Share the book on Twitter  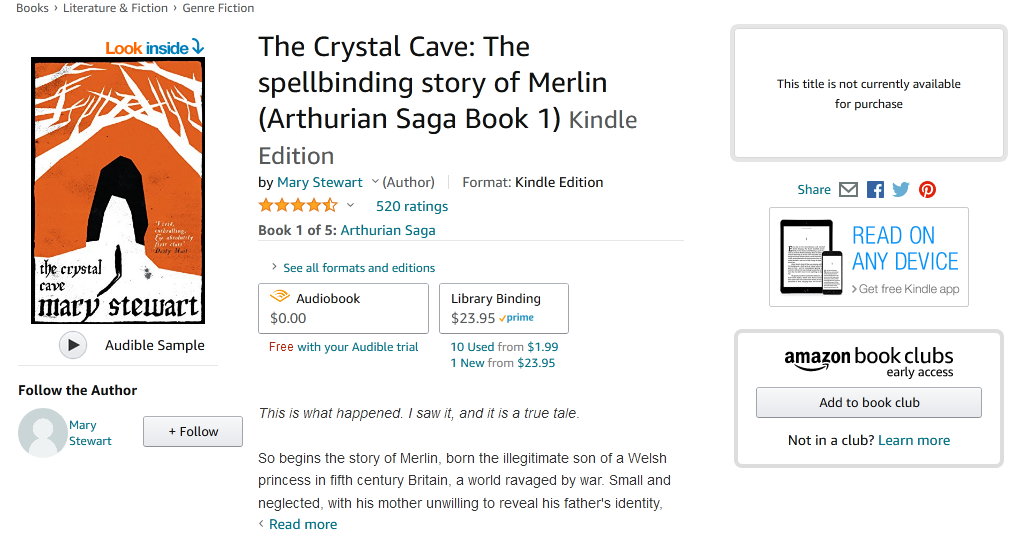901,189
